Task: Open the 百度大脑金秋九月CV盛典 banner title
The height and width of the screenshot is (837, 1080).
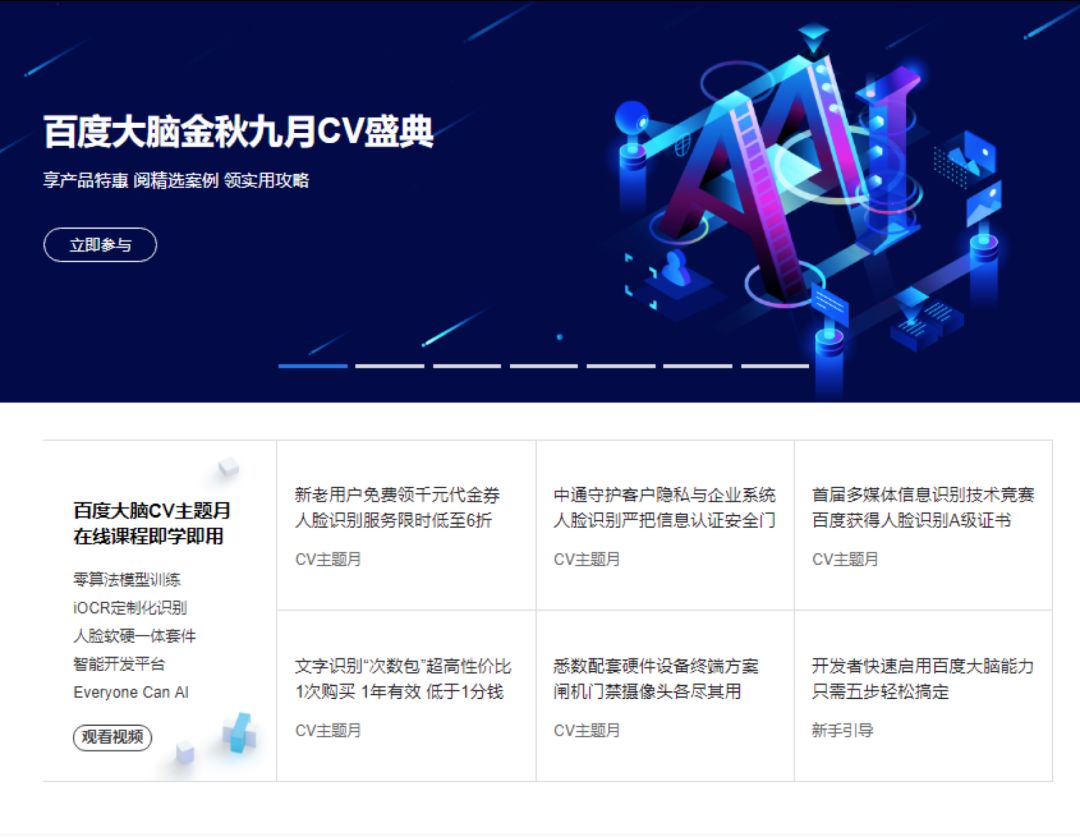Action: pyautogui.click(x=238, y=132)
